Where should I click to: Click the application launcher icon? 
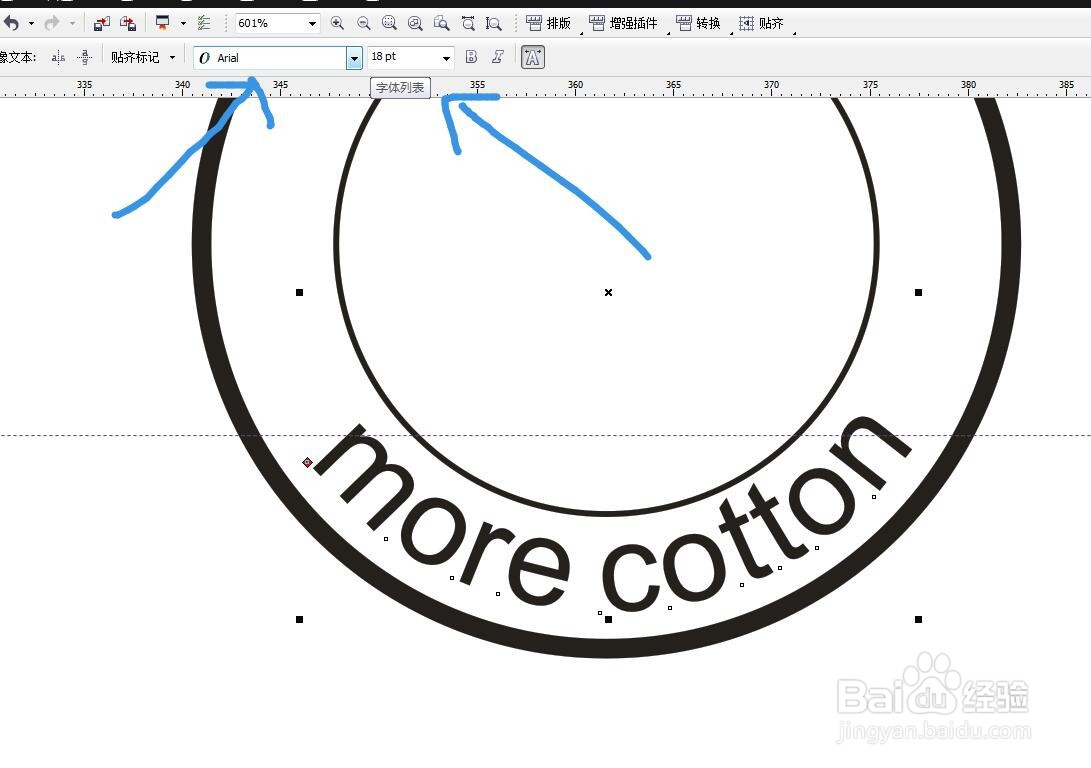click(x=162, y=24)
